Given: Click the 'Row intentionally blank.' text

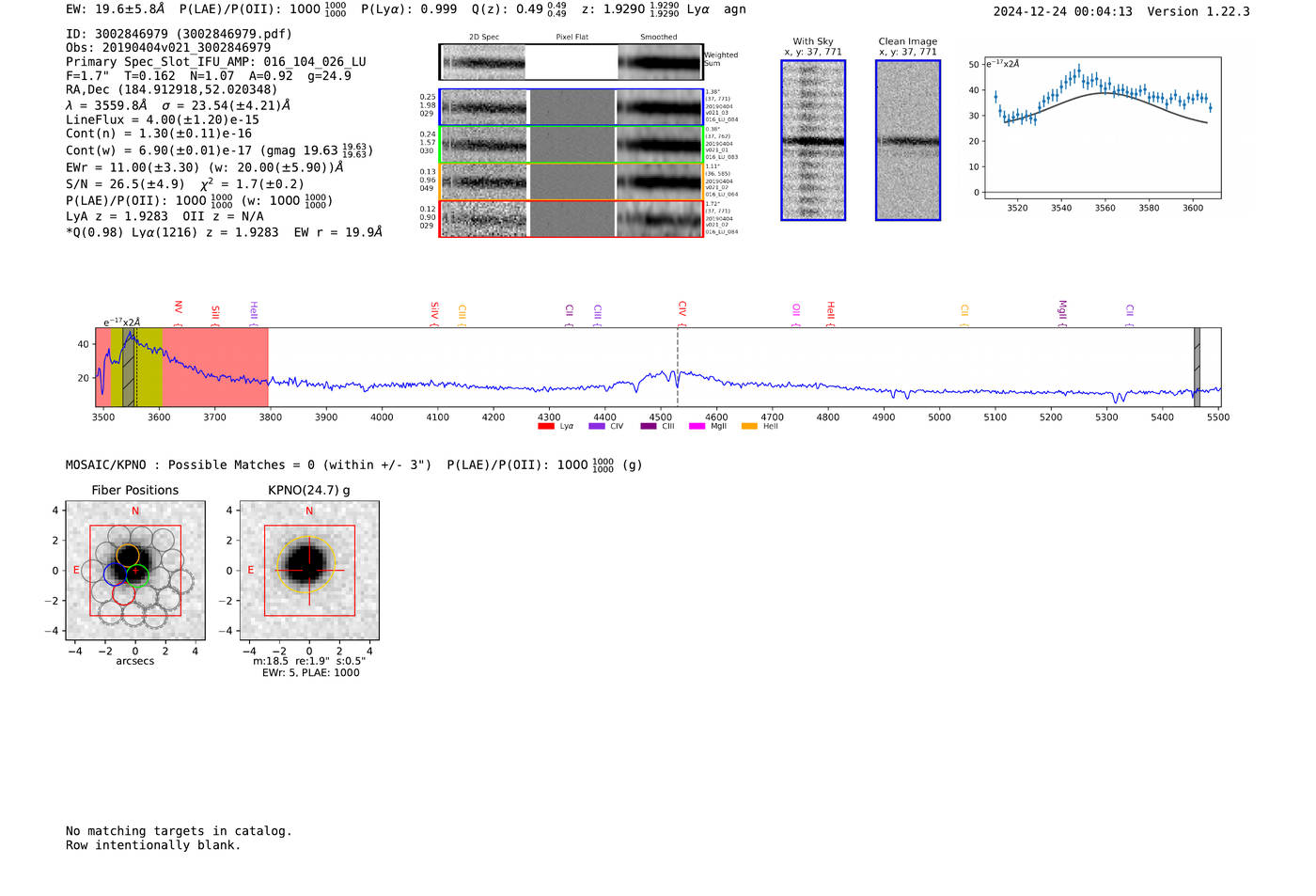Looking at the screenshot, I should pos(153,845).
